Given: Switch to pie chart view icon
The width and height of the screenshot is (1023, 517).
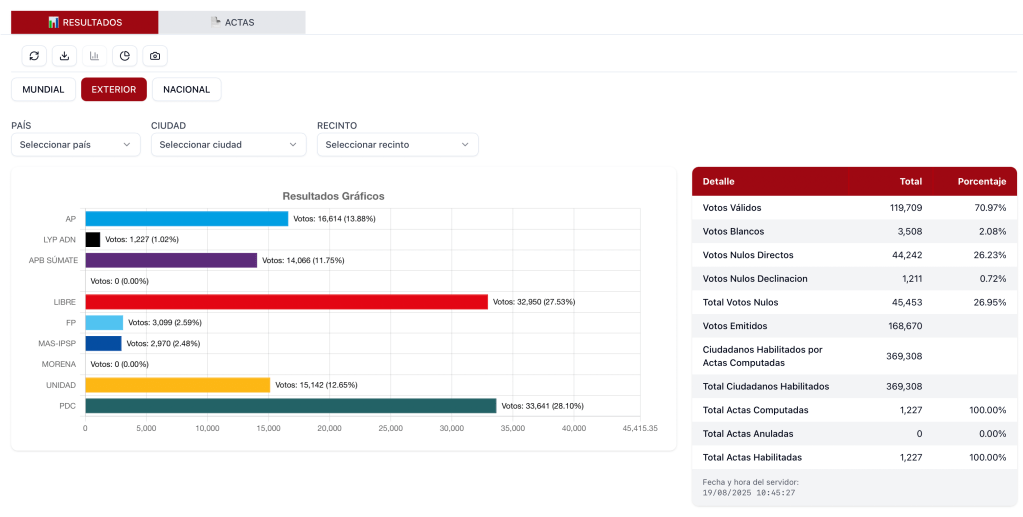Looking at the screenshot, I should (124, 56).
